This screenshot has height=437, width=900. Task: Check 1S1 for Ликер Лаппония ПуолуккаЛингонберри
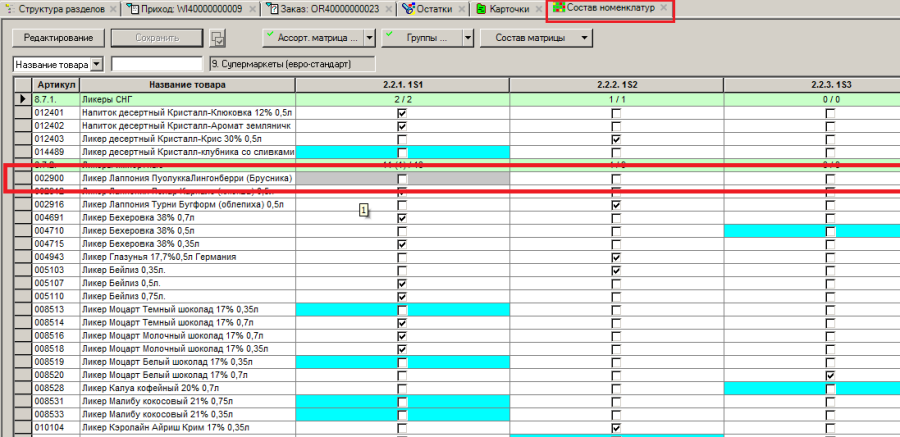[x=402, y=179]
